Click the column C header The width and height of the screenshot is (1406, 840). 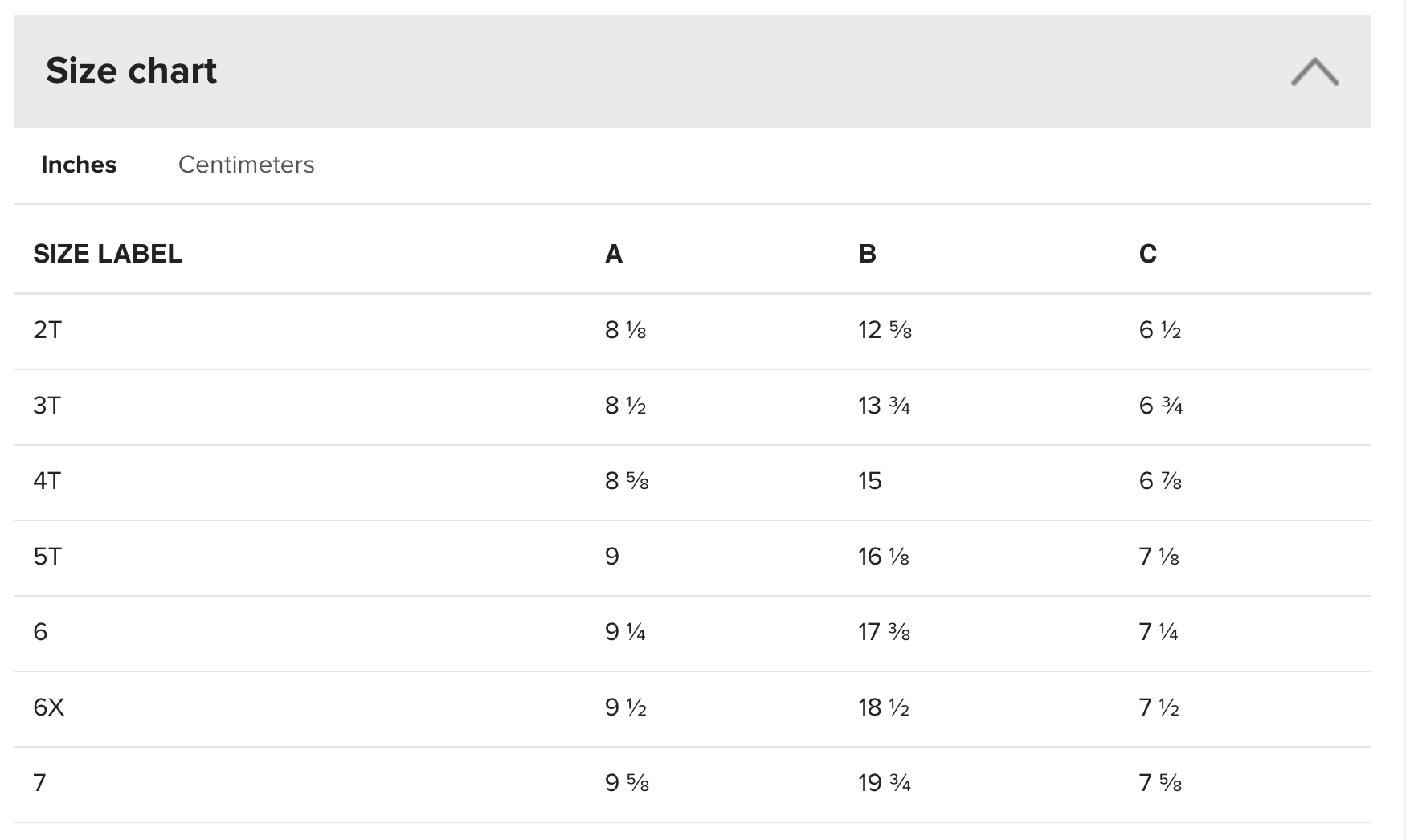[x=1147, y=254]
